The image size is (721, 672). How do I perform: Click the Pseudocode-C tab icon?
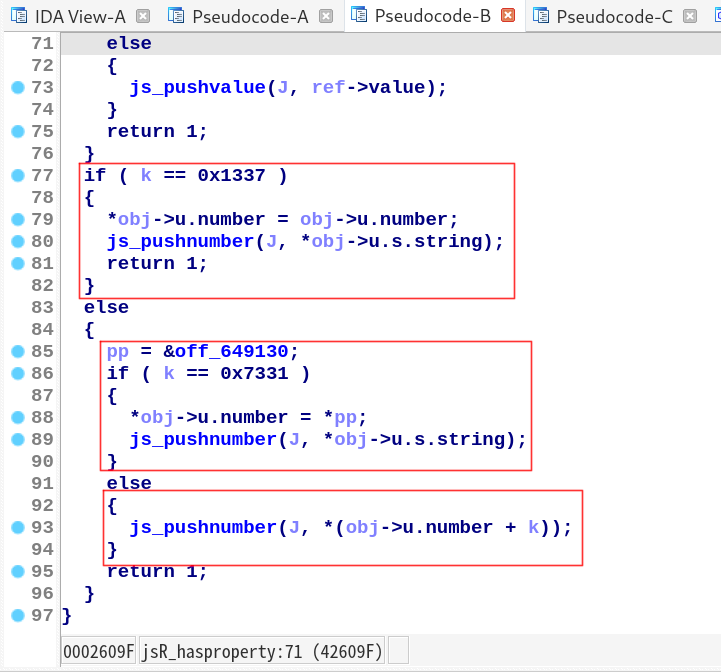pos(541,15)
